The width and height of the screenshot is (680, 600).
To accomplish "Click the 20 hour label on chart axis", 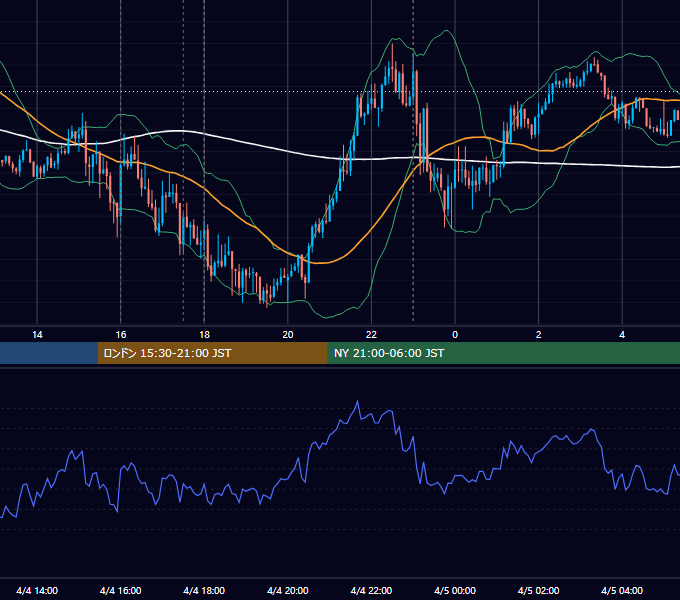I will coord(288,335).
